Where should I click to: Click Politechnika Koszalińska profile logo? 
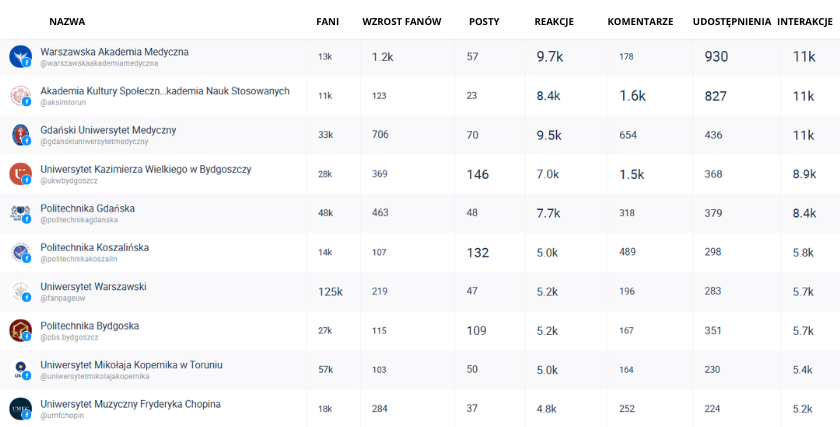pyautogui.click(x=20, y=252)
